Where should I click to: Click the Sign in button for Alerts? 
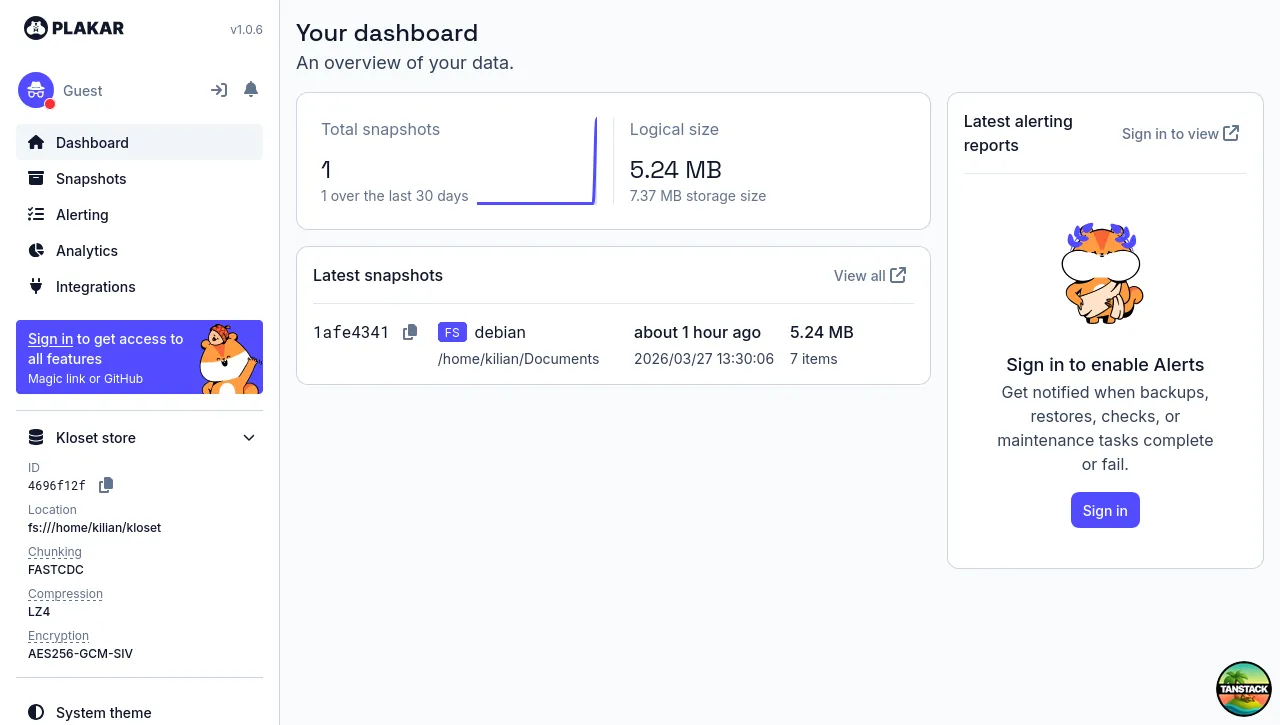[x=1105, y=510]
